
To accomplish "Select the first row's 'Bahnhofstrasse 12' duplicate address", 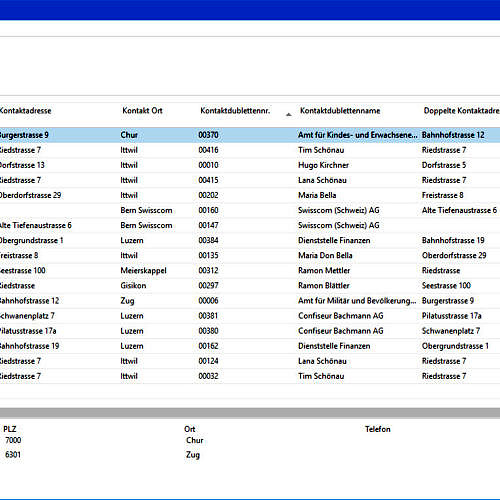I will point(453,135).
